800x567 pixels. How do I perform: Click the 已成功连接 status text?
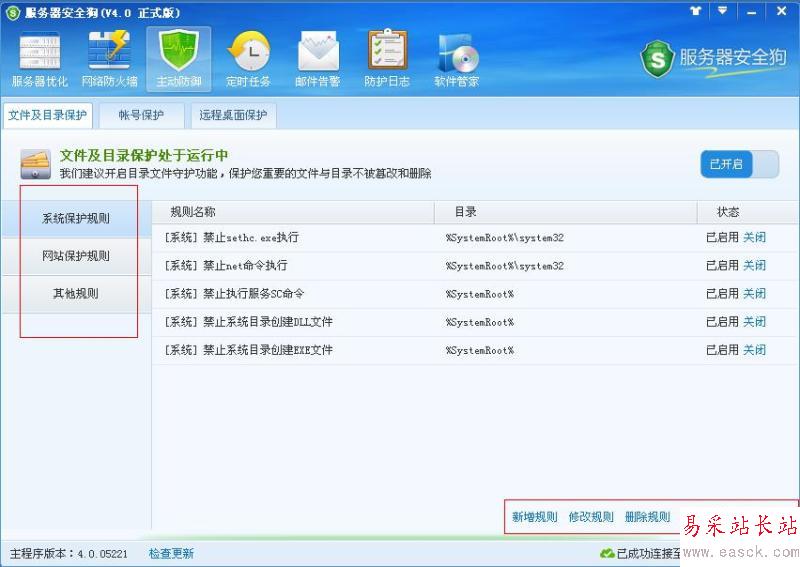coord(648,554)
